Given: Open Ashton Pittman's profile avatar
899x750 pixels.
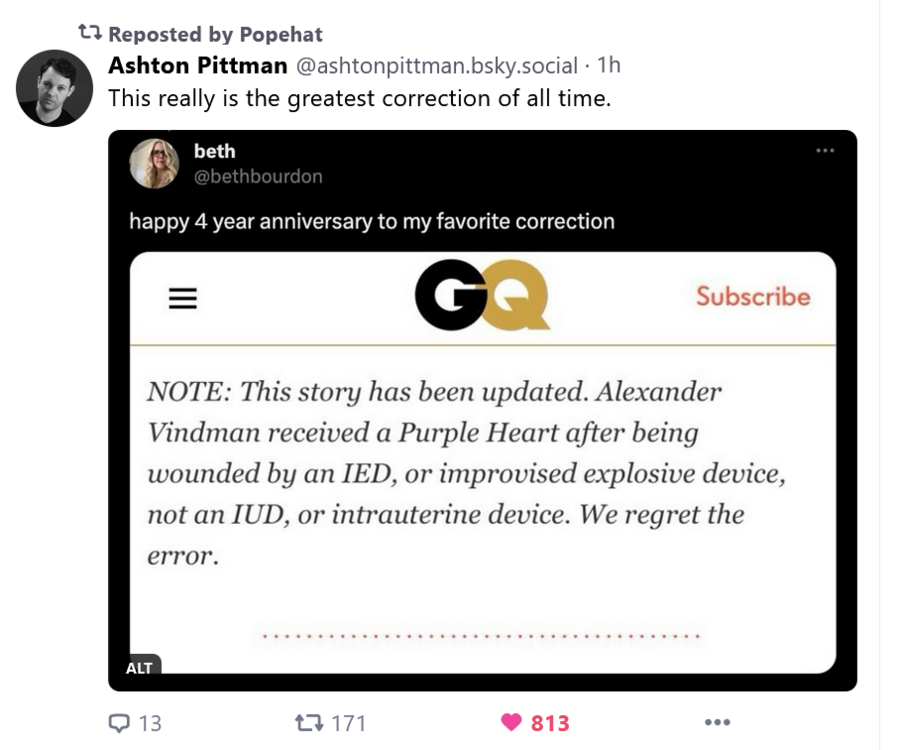Looking at the screenshot, I should 54,88.
